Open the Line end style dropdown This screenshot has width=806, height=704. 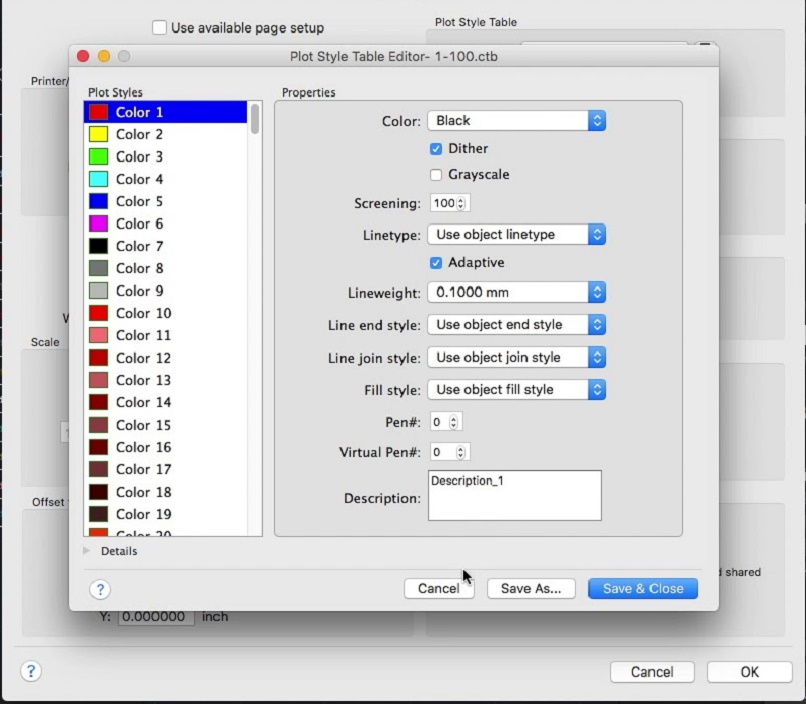[516, 325]
